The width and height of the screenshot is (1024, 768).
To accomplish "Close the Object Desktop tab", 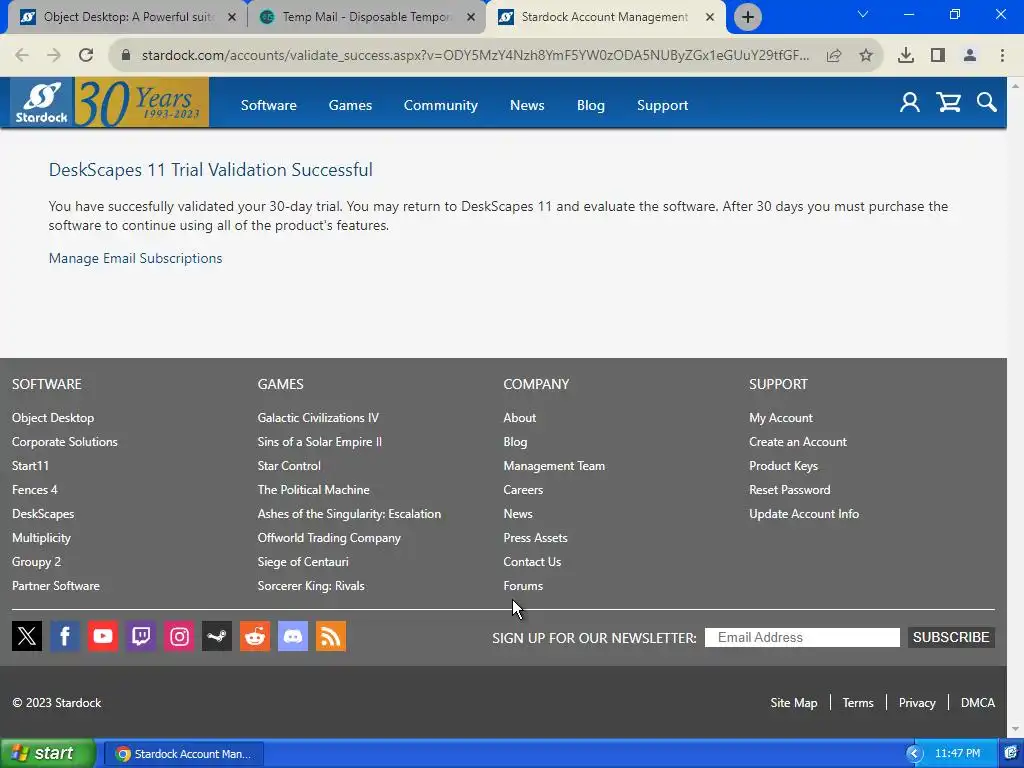I will (x=231, y=17).
